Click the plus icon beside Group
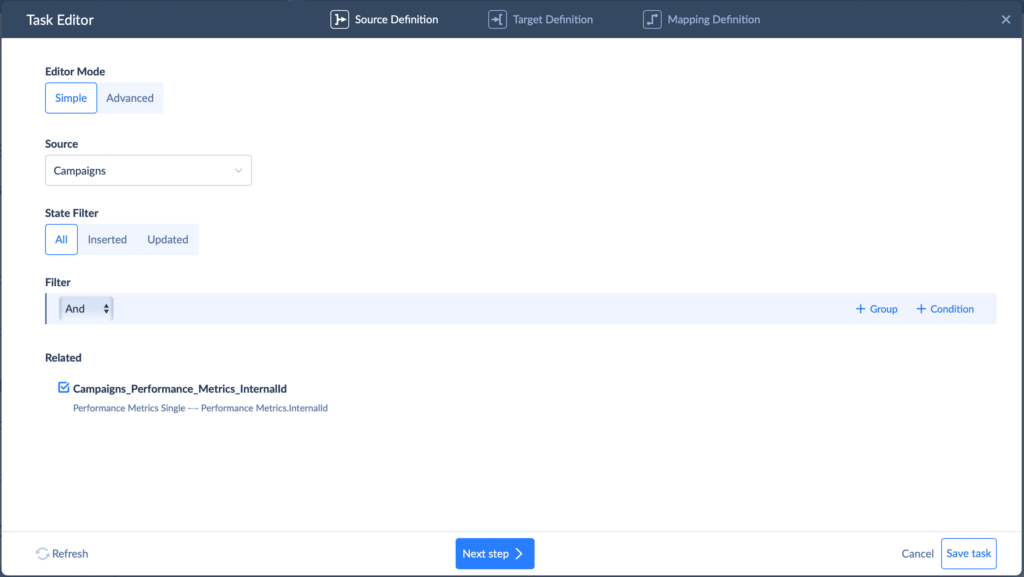The height and width of the screenshot is (577, 1024). coord(860,309)
